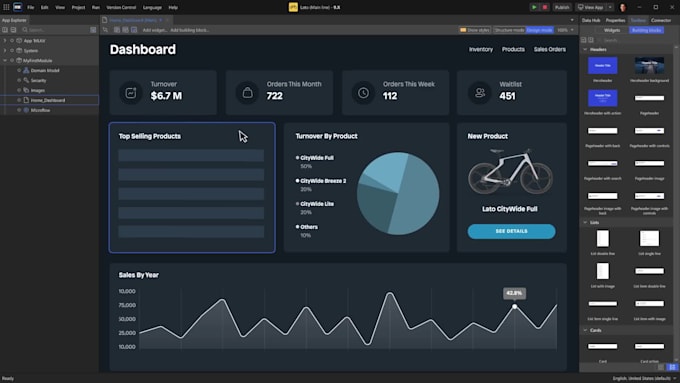Click the Images collection icon in tree

[x=26, y=90]
